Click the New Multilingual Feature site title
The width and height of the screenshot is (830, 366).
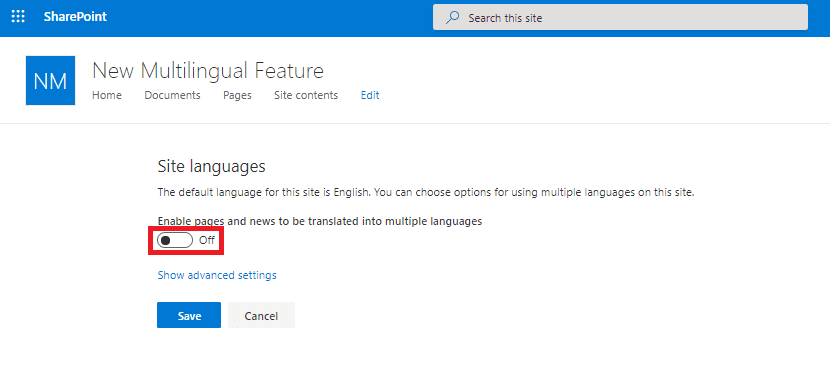208,70
